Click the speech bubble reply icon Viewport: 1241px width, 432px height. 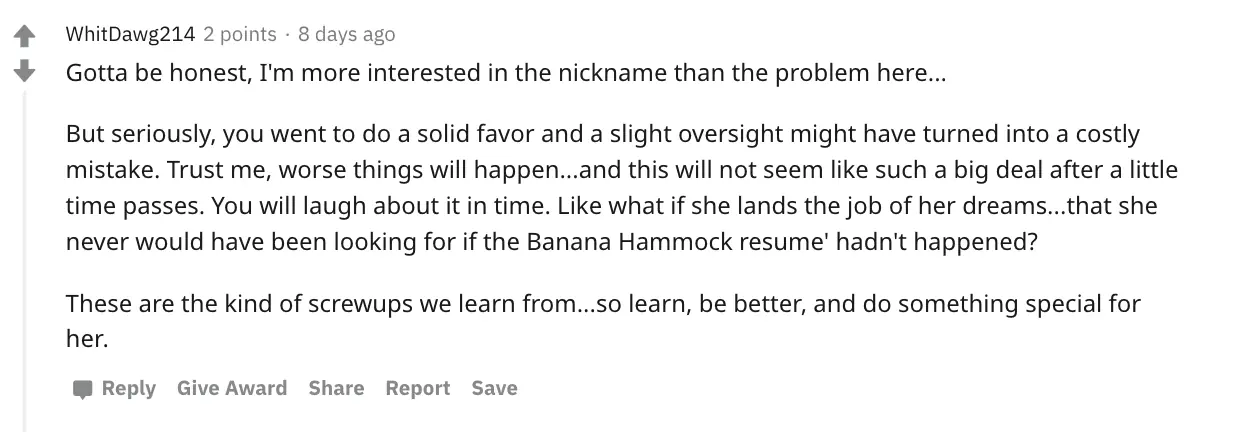click(x=81, y=389)
